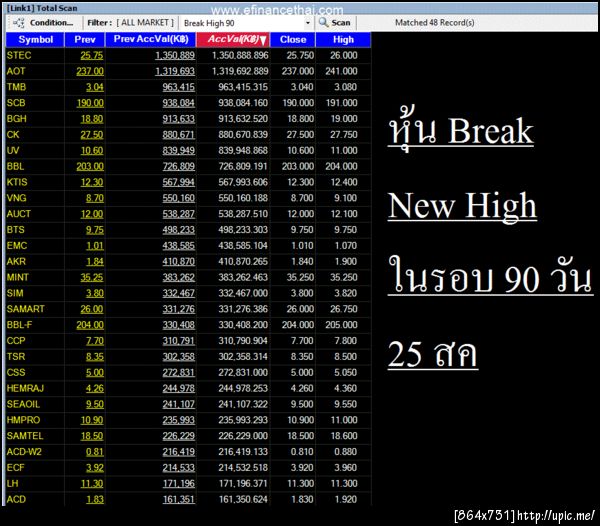
Task: Select the BBL symbol
Action: 15,166
